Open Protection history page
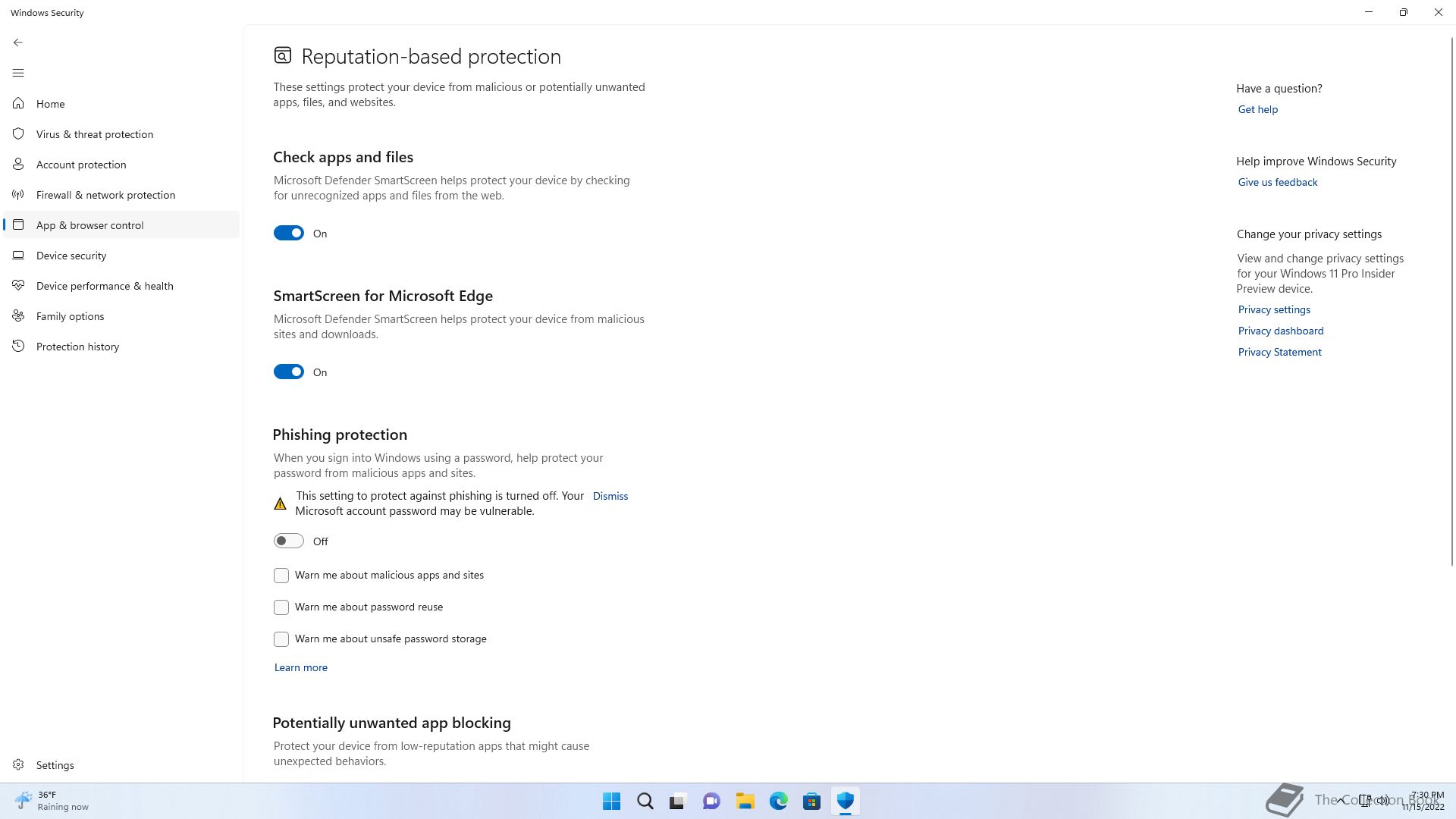 tap(121, 346)
